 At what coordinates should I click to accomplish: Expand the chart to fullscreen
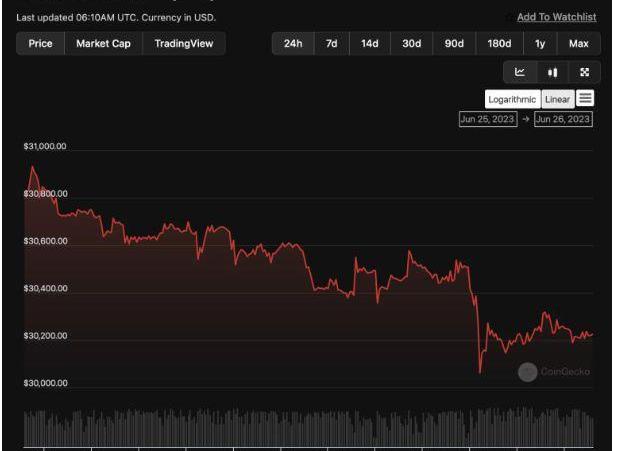(585, 72)
